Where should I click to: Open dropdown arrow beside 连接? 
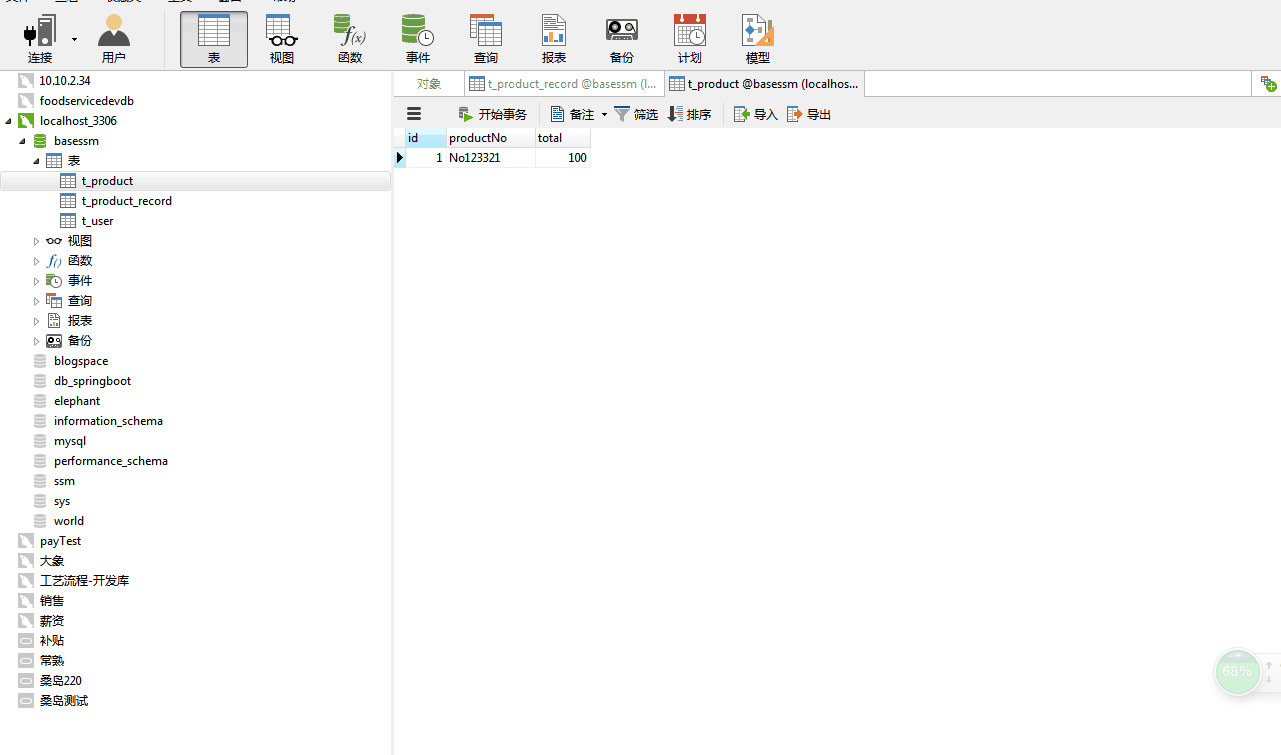(x=74, y=40)
